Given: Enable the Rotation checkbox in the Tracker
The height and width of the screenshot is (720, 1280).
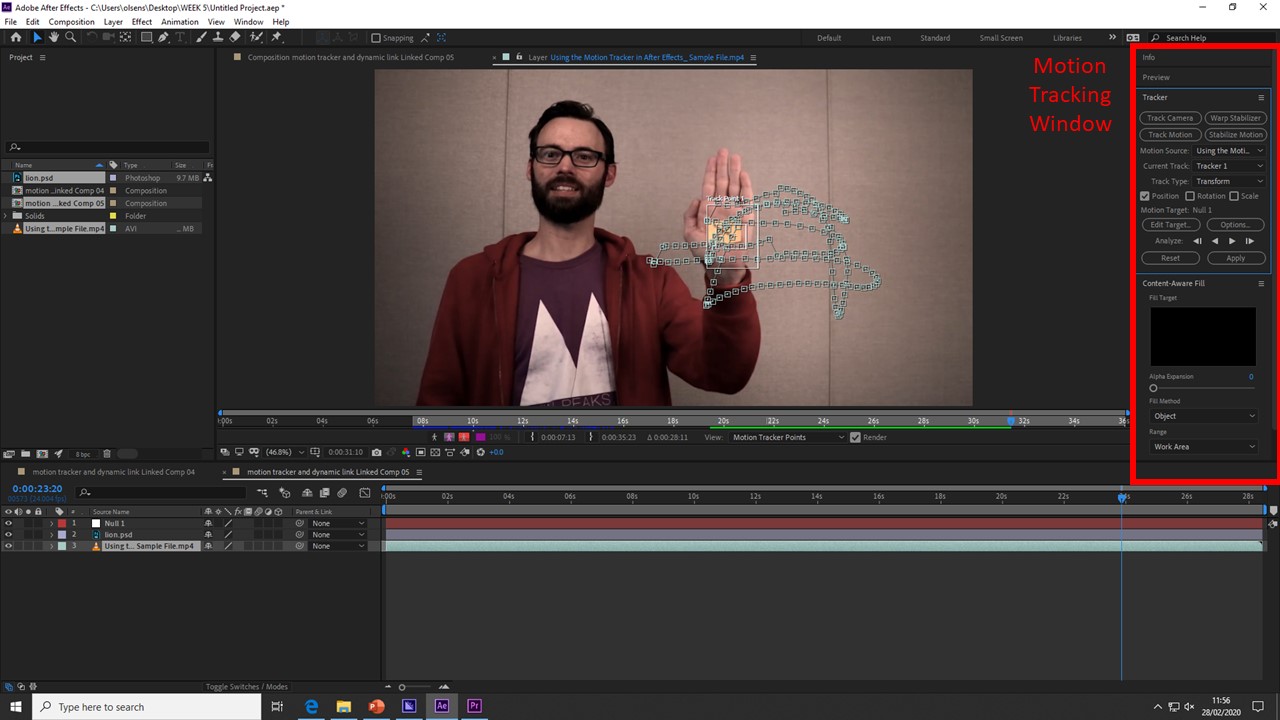Looking at the screenshot, I should click(1190, 196).
